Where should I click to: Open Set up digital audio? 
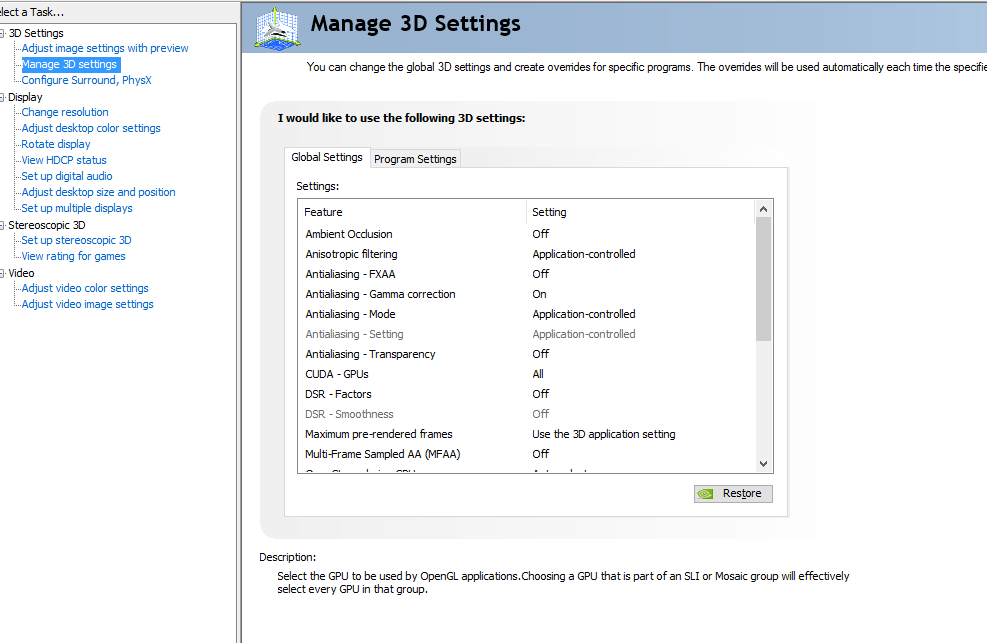67,177
